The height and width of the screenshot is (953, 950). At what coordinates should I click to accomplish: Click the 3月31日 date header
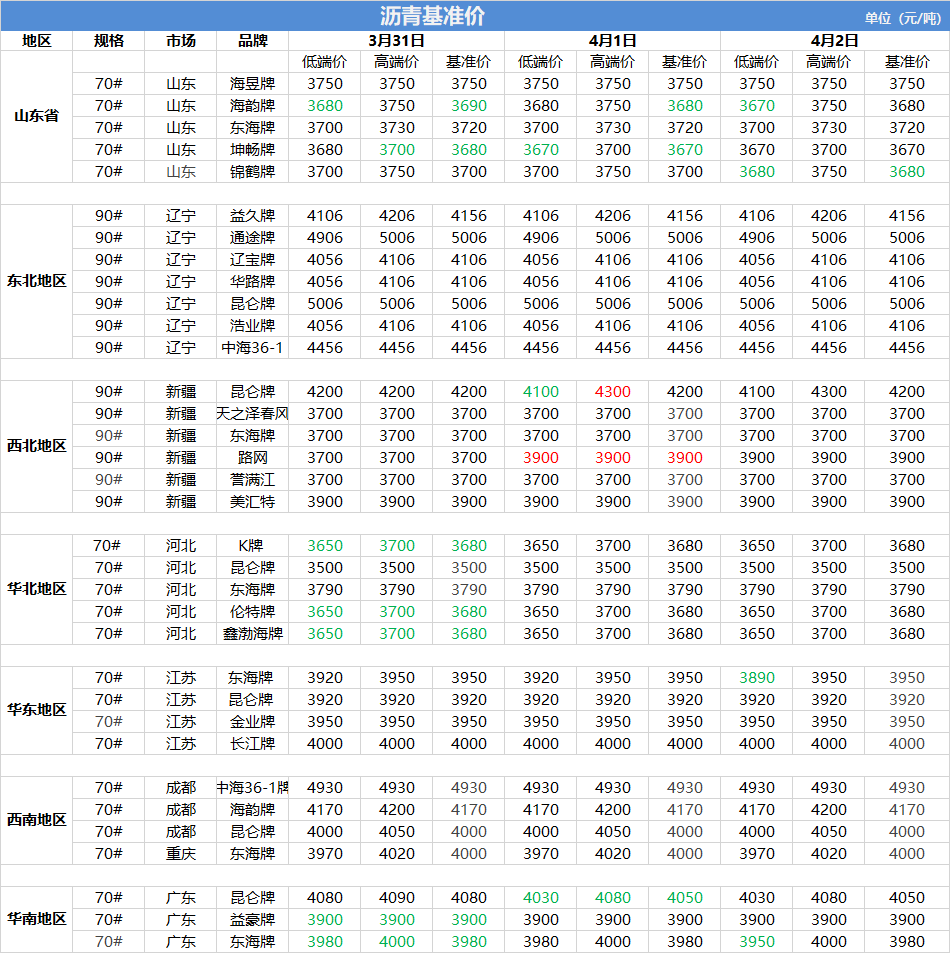coord(396,40)
